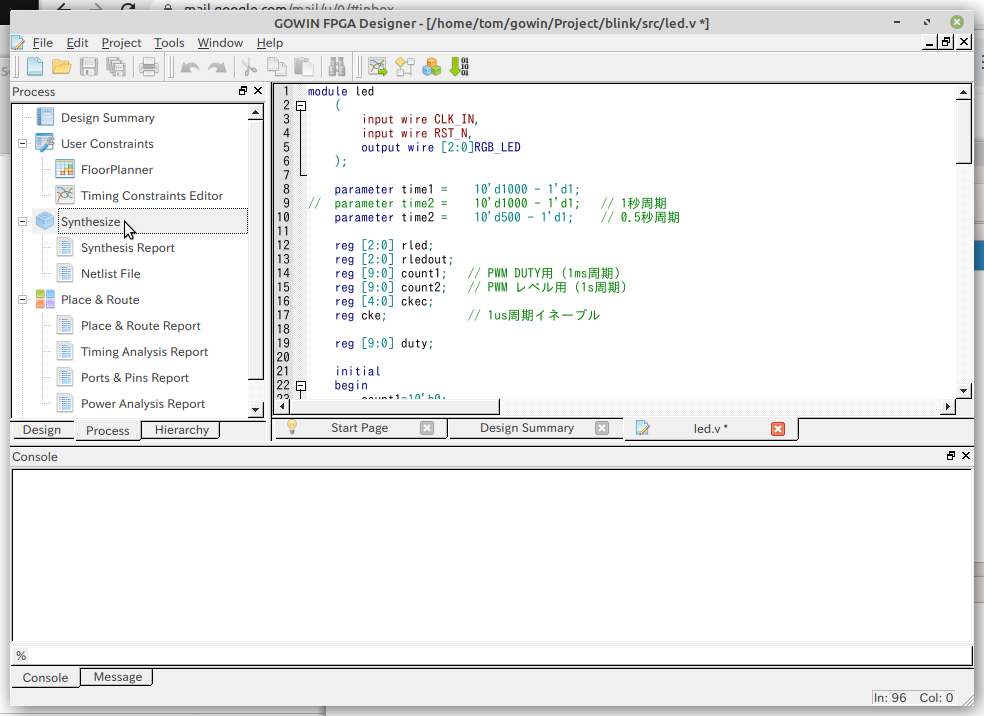
Task: Switch to the Start Page tab
Action: (360, 428)
